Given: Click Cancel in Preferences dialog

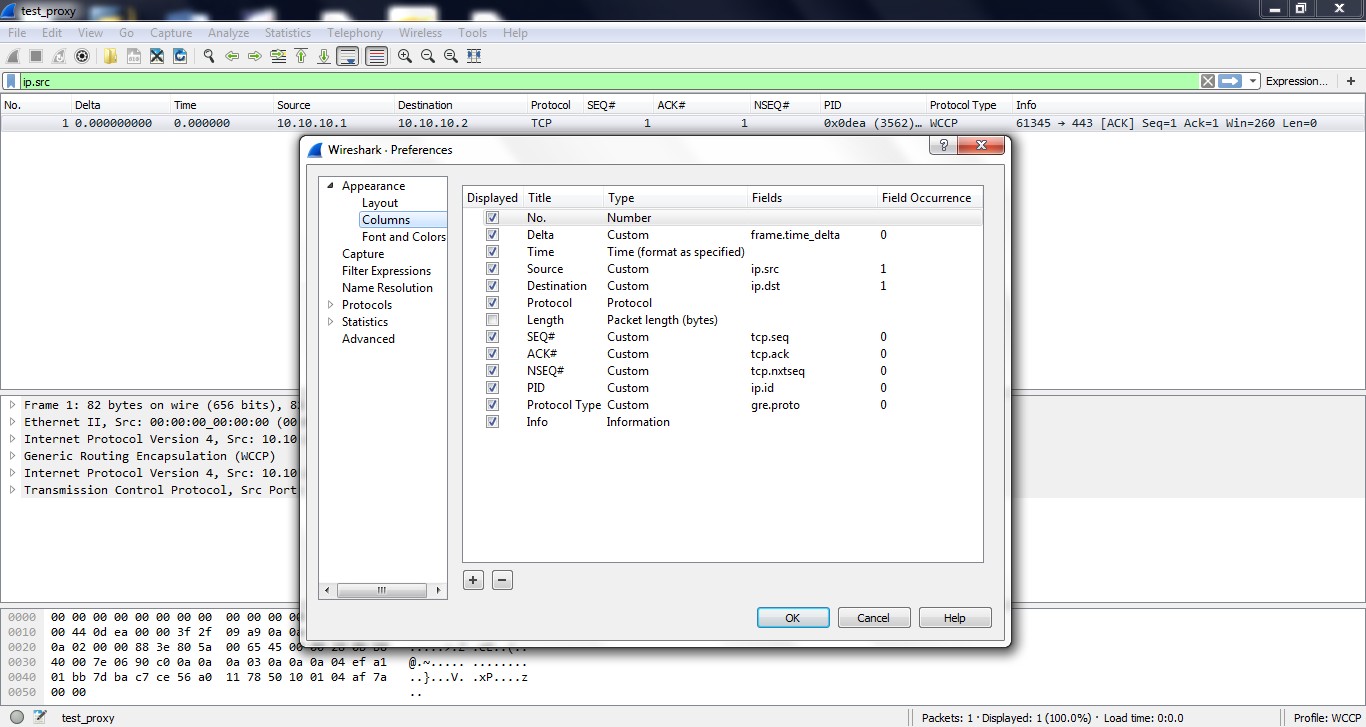Looking at the screenshot, I should (x=874, y=618).
